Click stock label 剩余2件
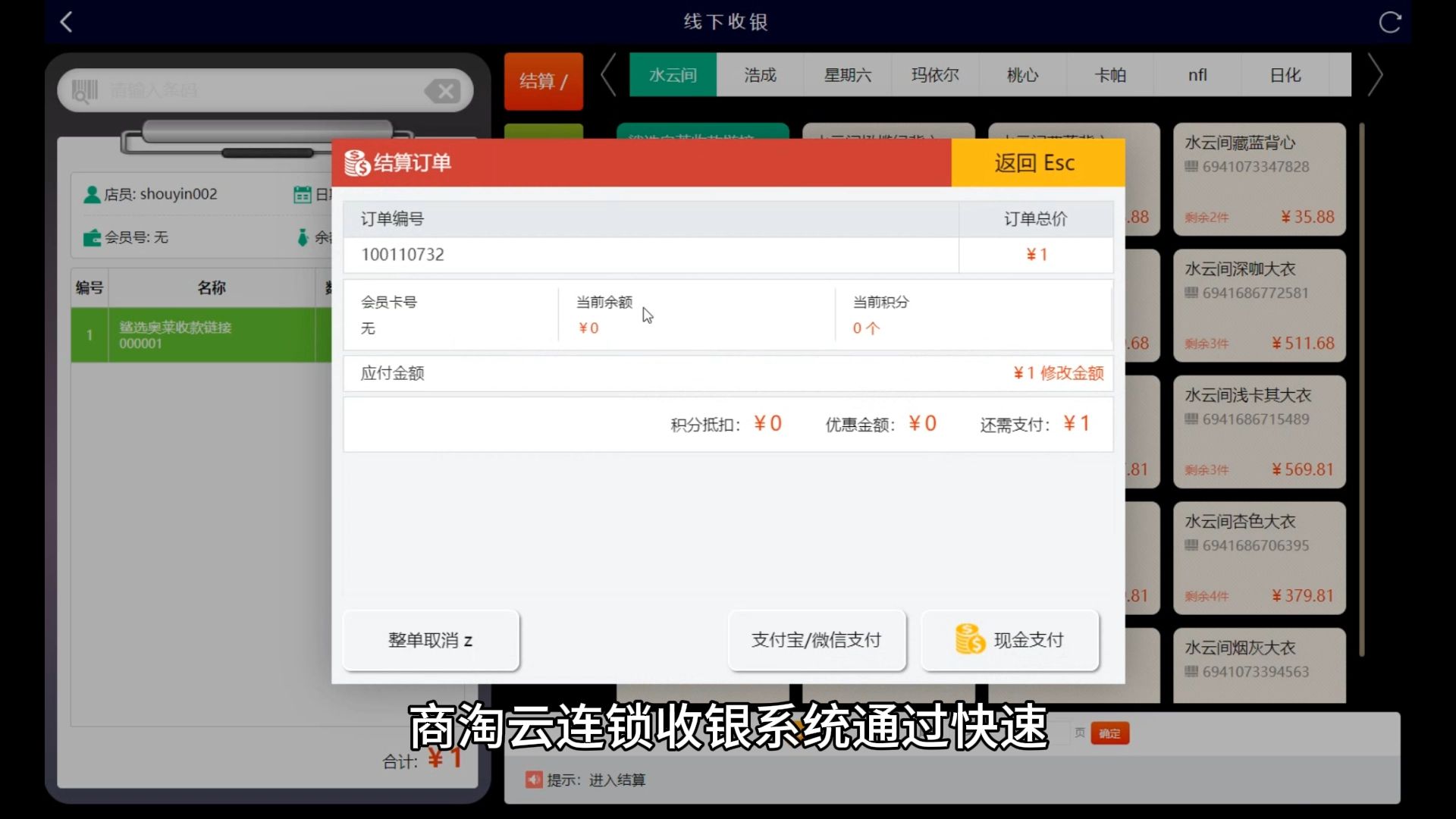Image resolution: width=1456 pixels, height=819 pixels. (1207, 218)
